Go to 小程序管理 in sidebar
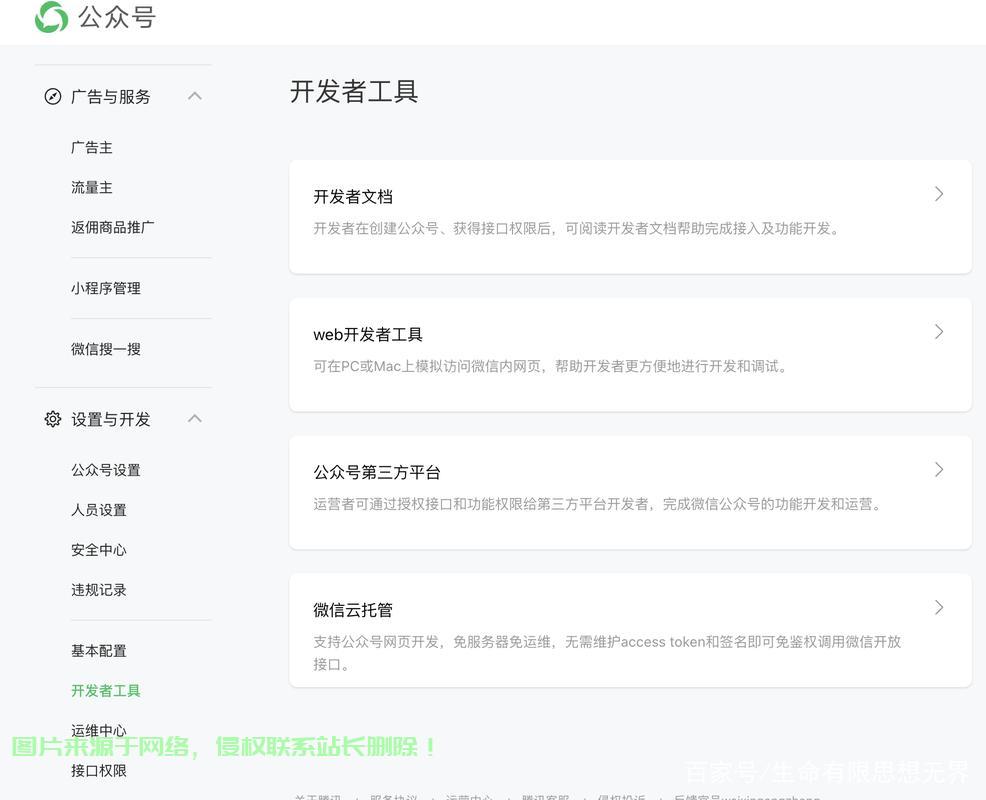 106,288
